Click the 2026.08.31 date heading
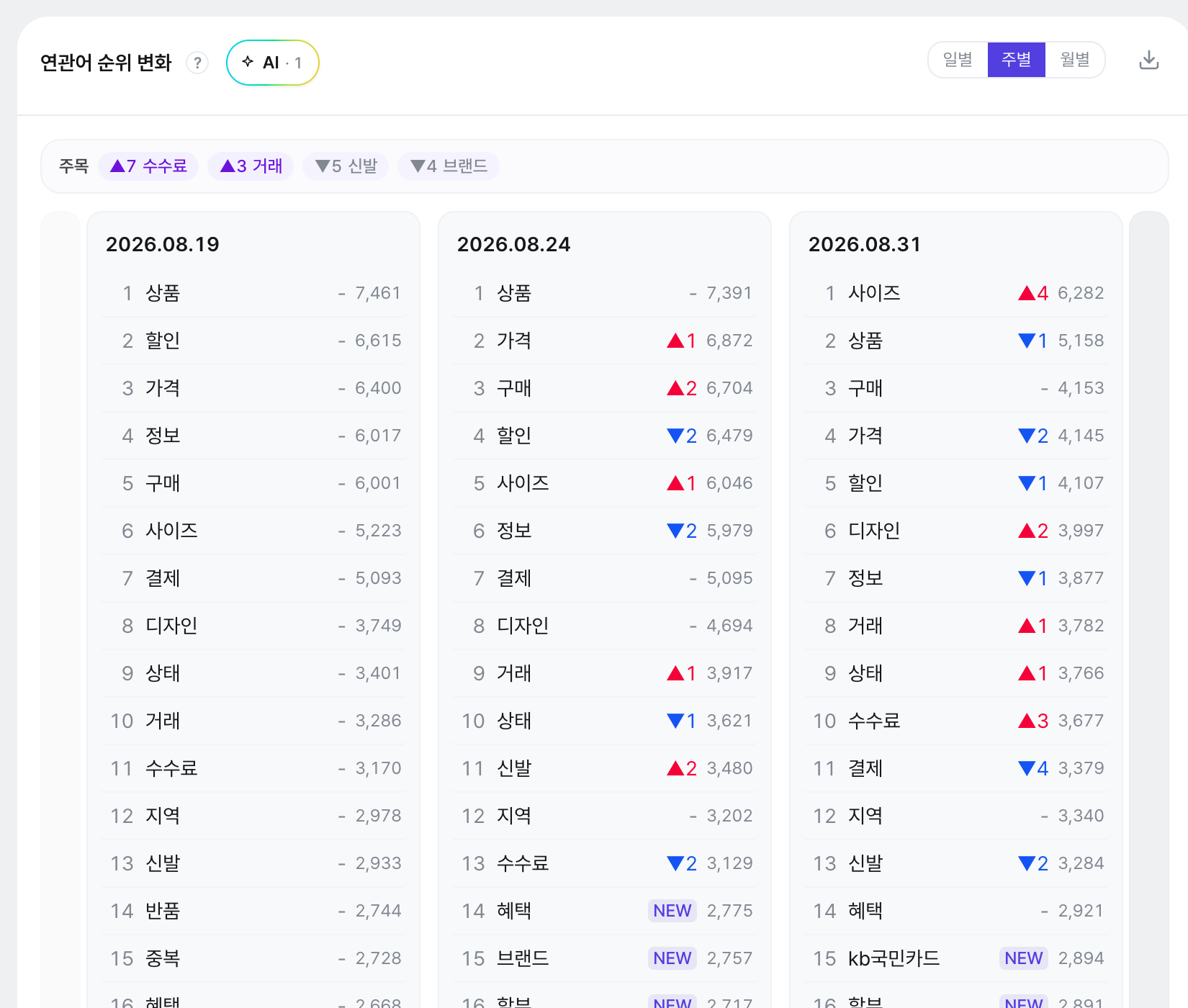Image resolution: width=1188 pixels, height=1008 pixels. tap(865, 245)
